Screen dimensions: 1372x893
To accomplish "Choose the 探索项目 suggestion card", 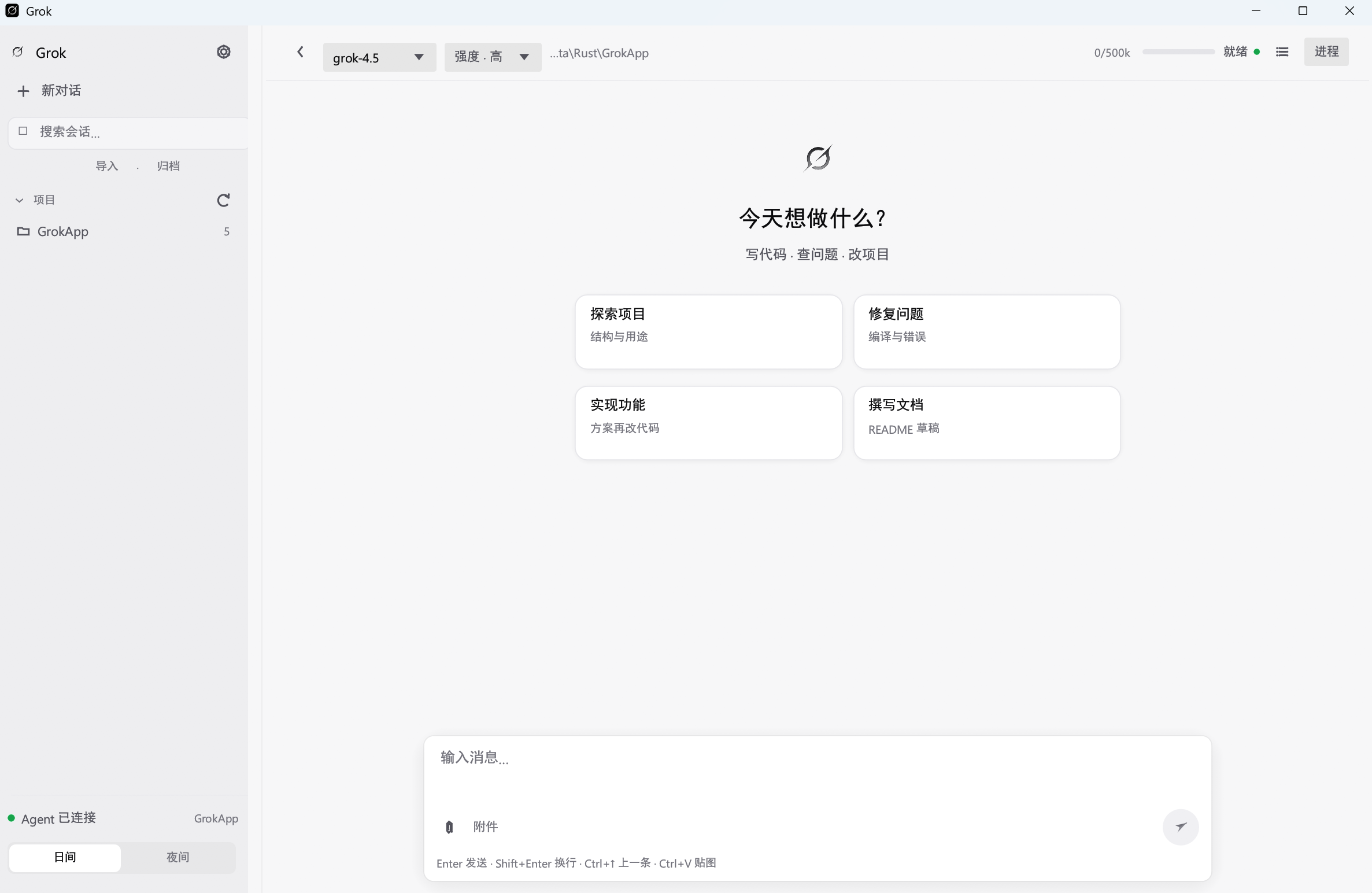I will [708, 332].
